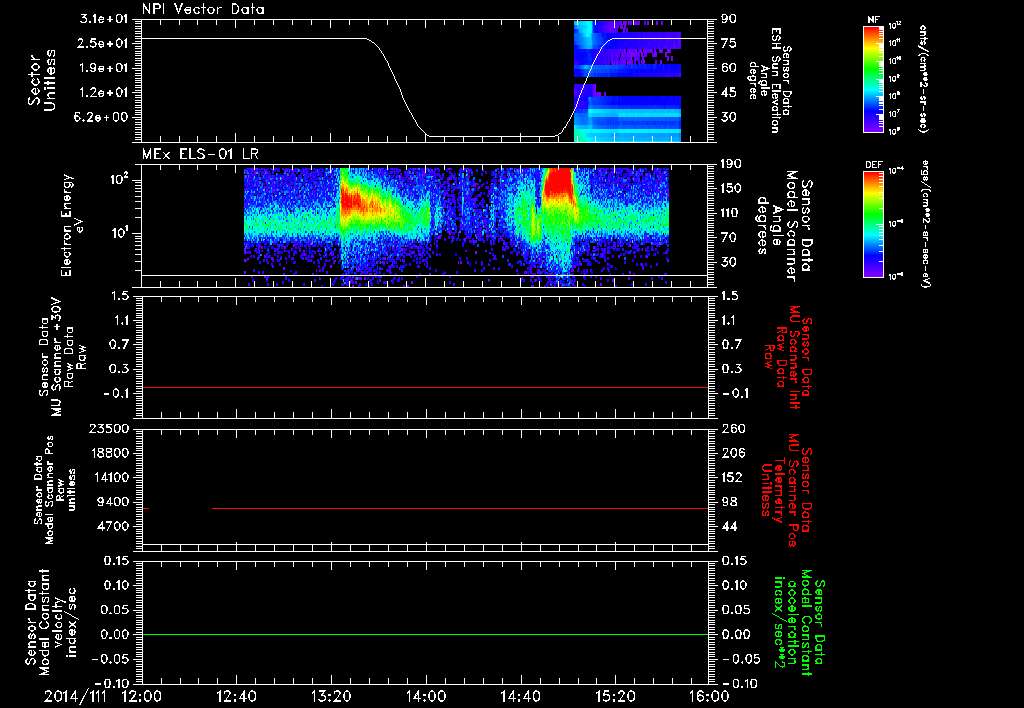Click the '18800' scanner position tick label
The width and height of the screenshot is (1024, 708).
click(108, 453)
